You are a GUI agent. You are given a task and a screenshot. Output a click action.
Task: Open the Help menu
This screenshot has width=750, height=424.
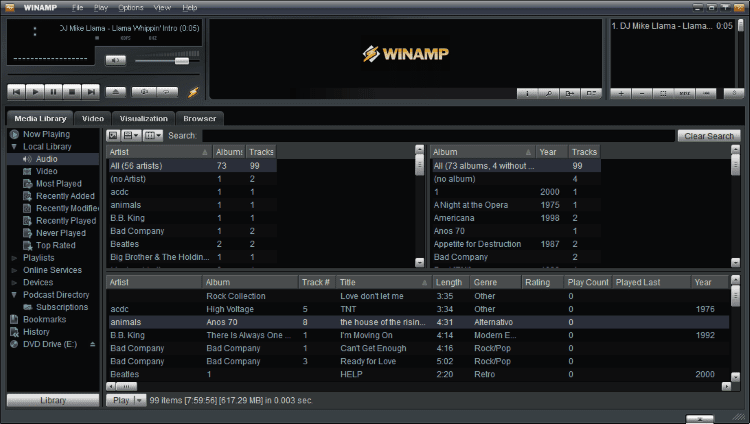189,8
